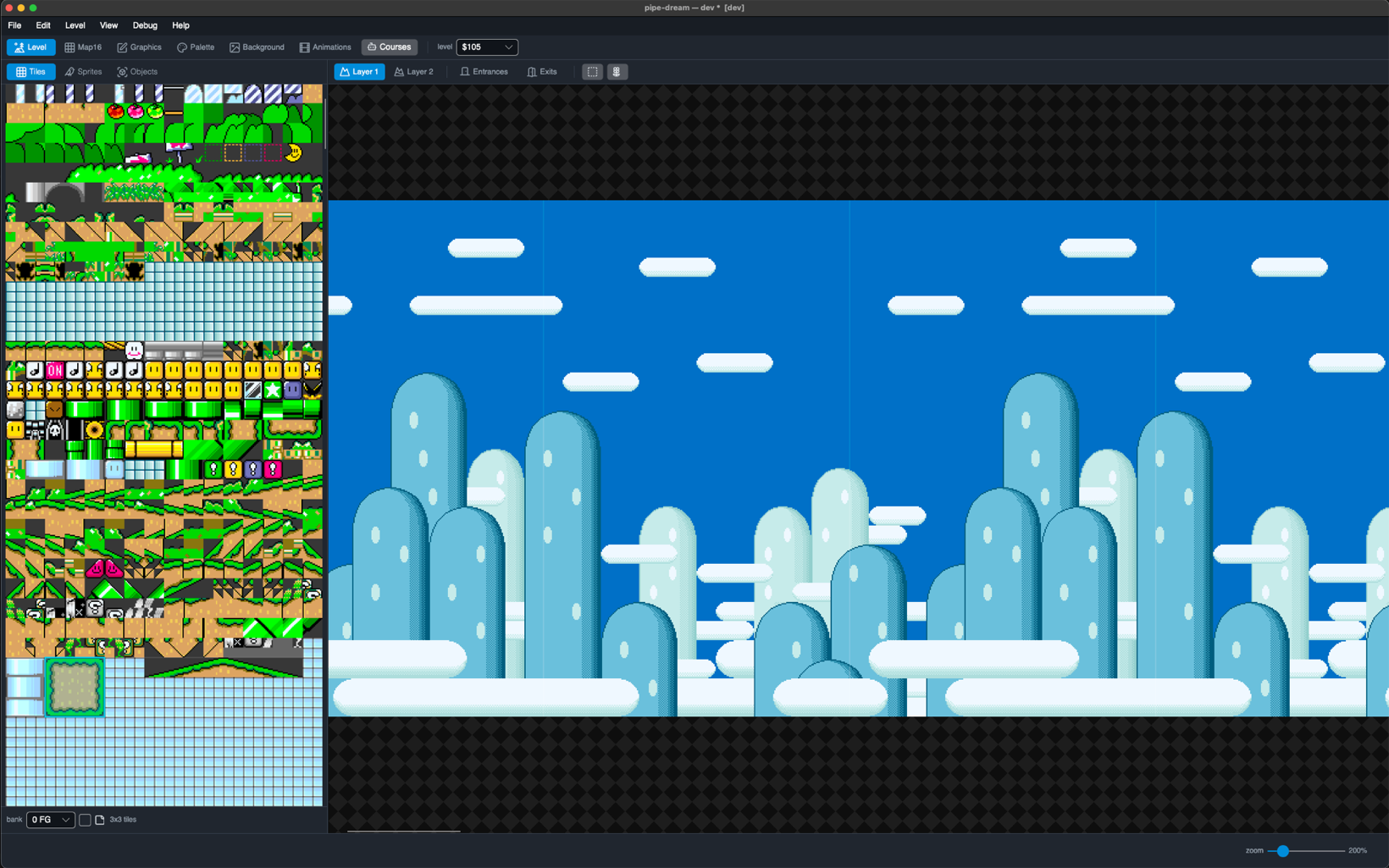Select the yellow horizontal pipe tile
The image size is (1389, 868).
(x=153, y=449)
